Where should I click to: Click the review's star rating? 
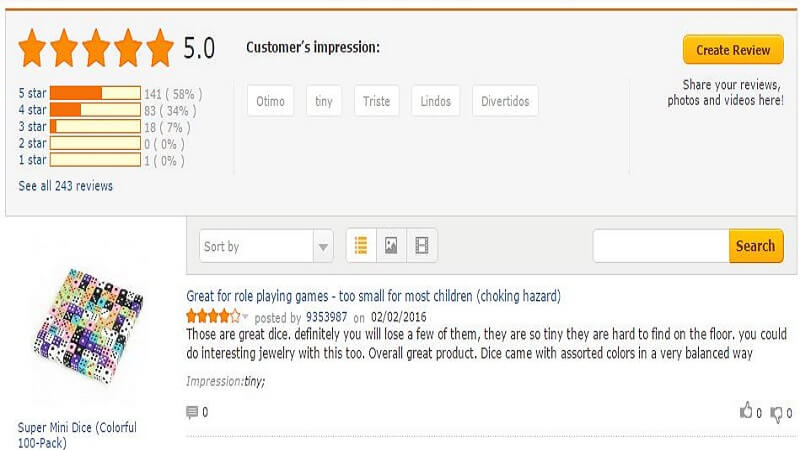coord(214,317)
